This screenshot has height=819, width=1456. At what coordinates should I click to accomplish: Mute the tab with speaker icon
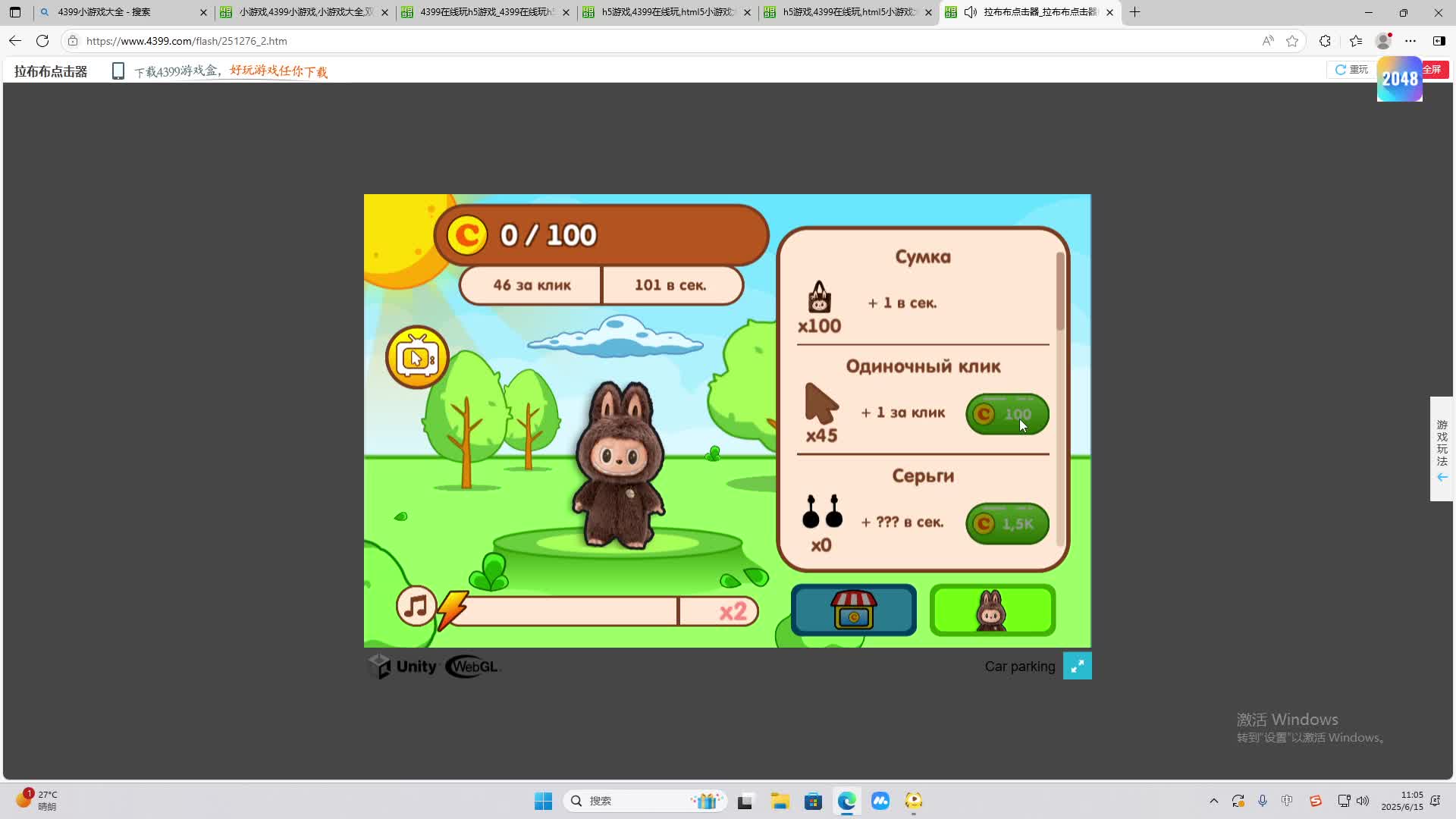[970, 12]
